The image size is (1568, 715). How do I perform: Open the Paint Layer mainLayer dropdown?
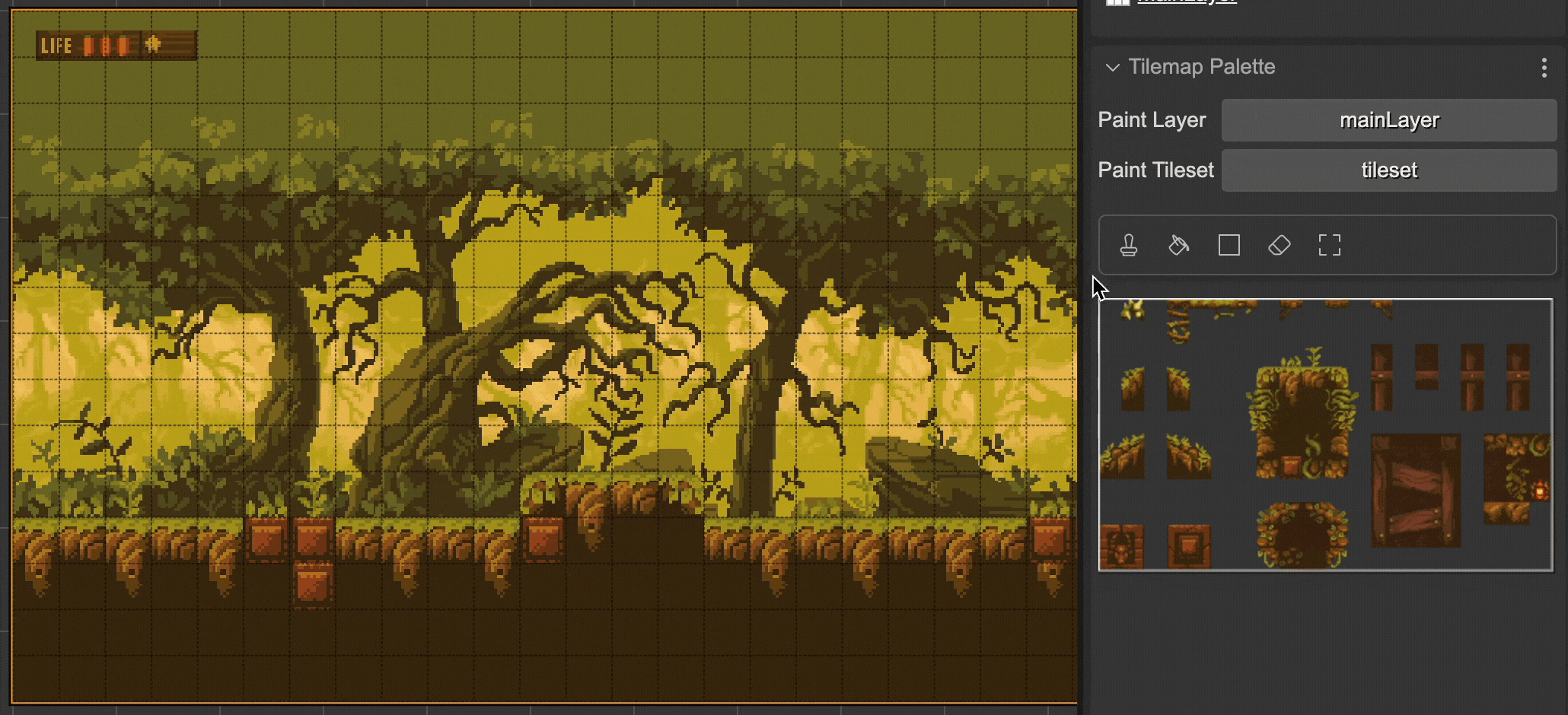(1388, 120)
